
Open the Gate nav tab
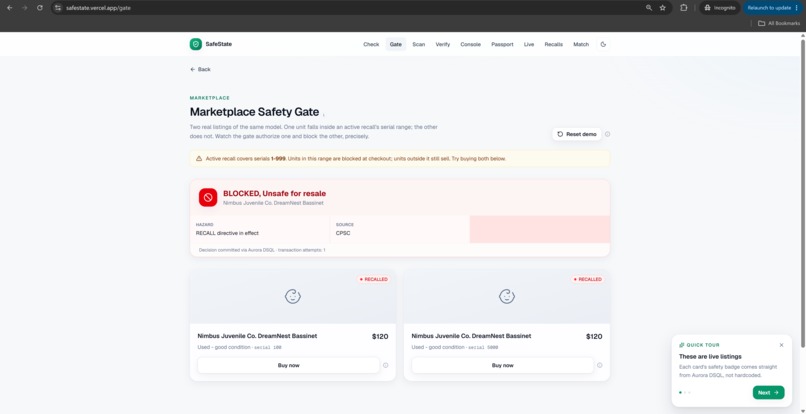pos(396,44)
